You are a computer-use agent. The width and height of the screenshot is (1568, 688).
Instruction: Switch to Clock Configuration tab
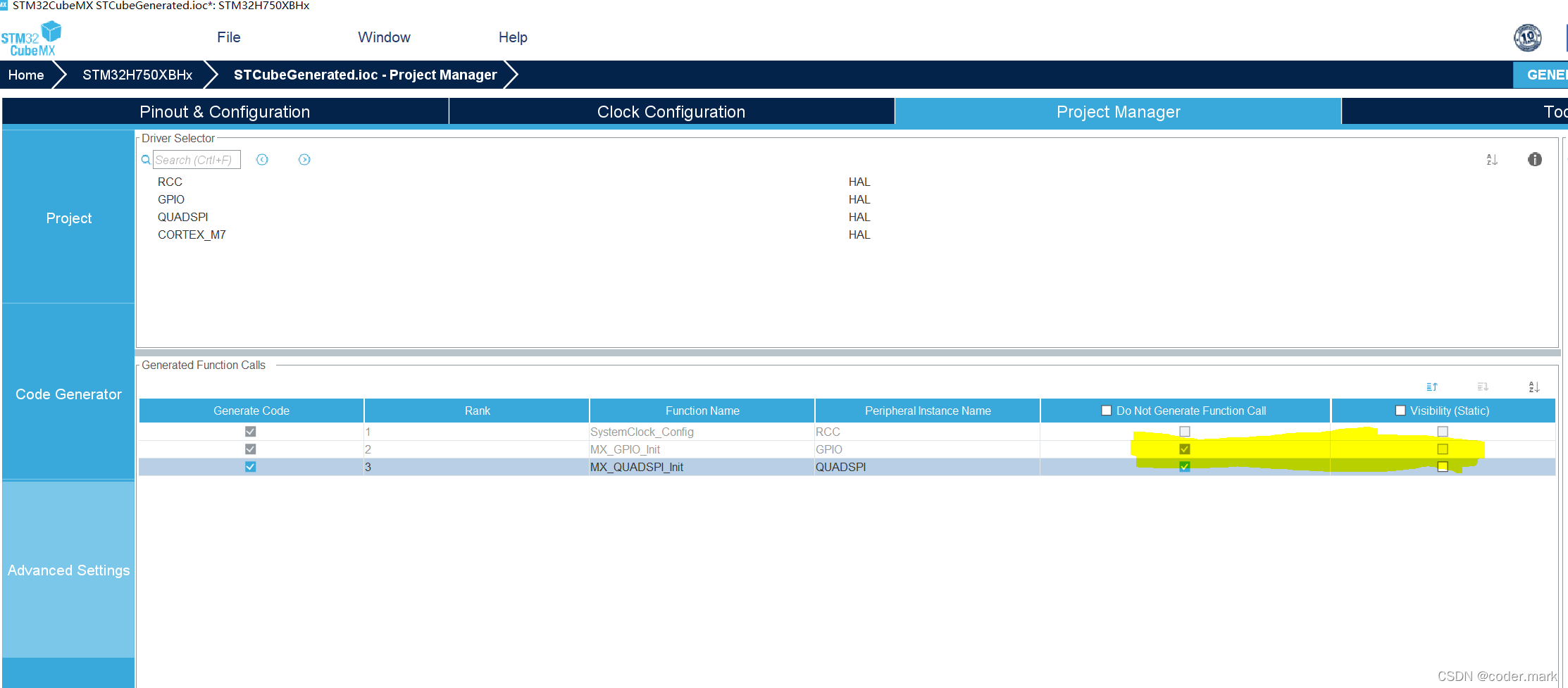point(671,112)
